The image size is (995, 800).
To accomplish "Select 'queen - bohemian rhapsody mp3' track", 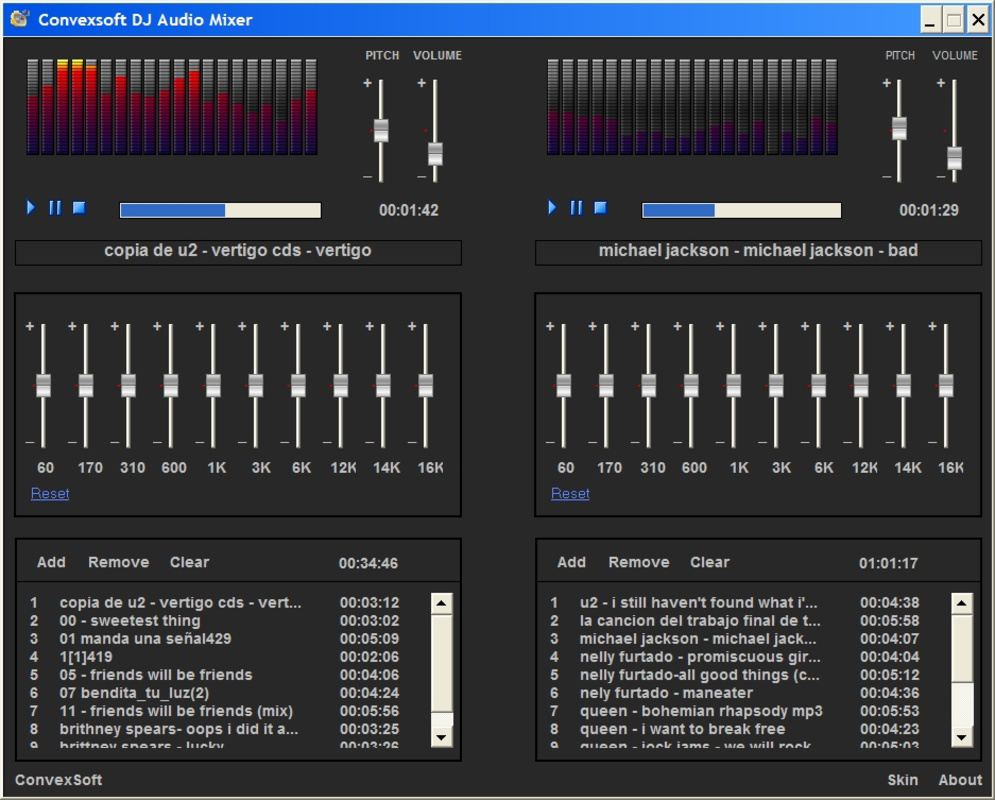I will pos(734,711).
